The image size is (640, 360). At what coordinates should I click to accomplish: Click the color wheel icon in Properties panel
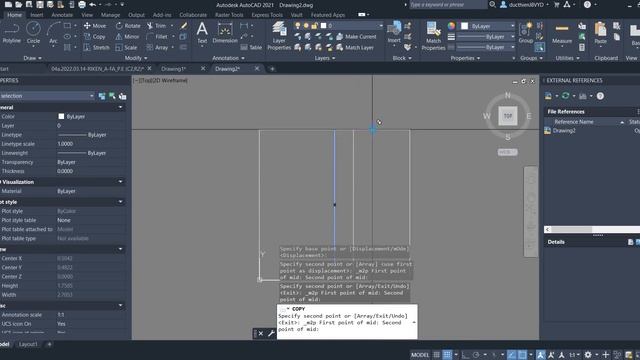[451, 26]
